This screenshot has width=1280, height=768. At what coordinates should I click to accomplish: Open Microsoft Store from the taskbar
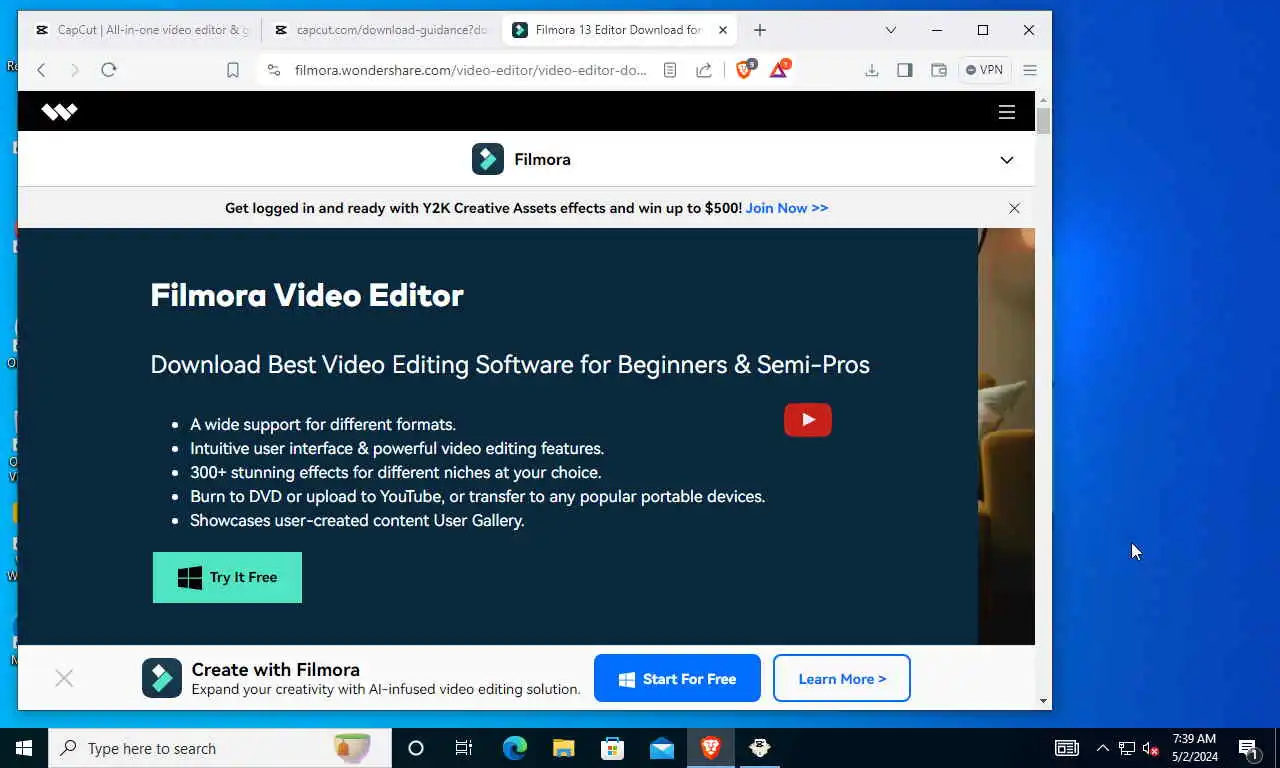click(x=612, y=748)
